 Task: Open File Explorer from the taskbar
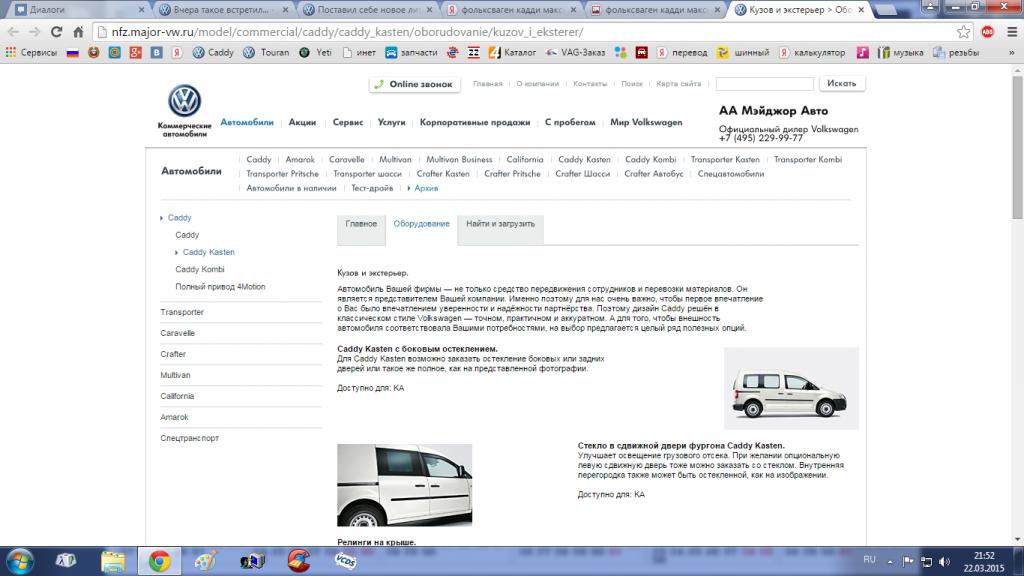(113, 562)
